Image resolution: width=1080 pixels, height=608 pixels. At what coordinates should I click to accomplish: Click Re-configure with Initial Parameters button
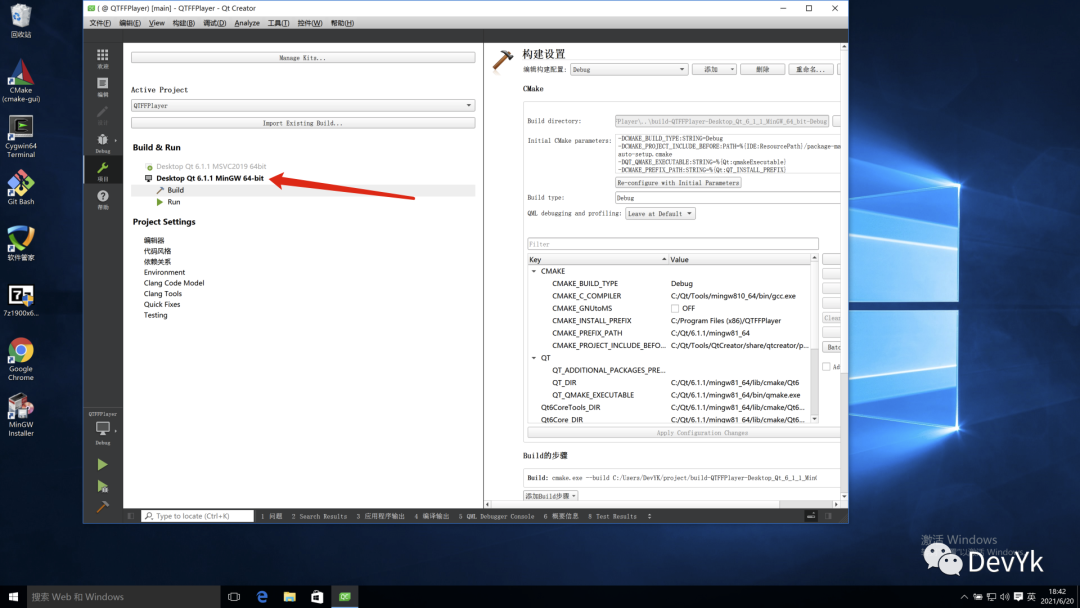coord(678,182)
